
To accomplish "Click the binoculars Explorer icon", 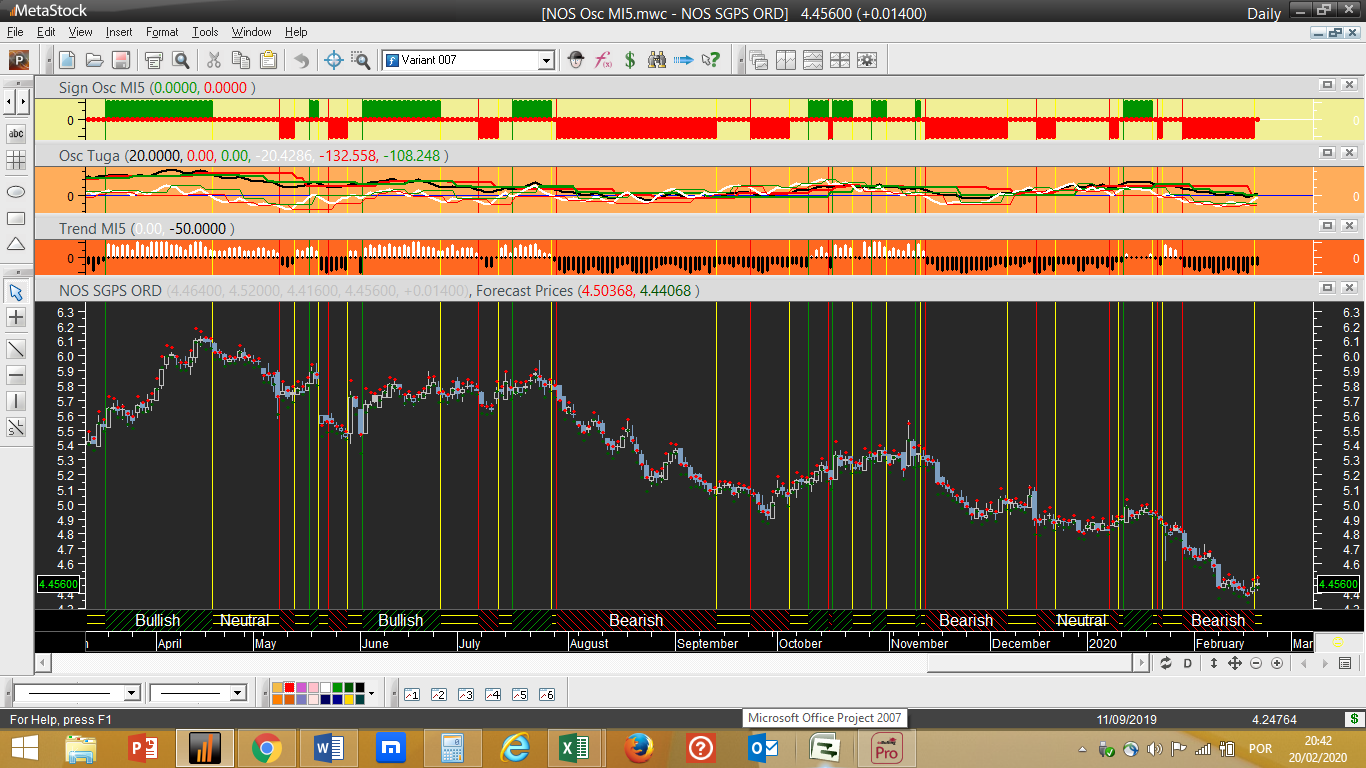I will point(657,60).
